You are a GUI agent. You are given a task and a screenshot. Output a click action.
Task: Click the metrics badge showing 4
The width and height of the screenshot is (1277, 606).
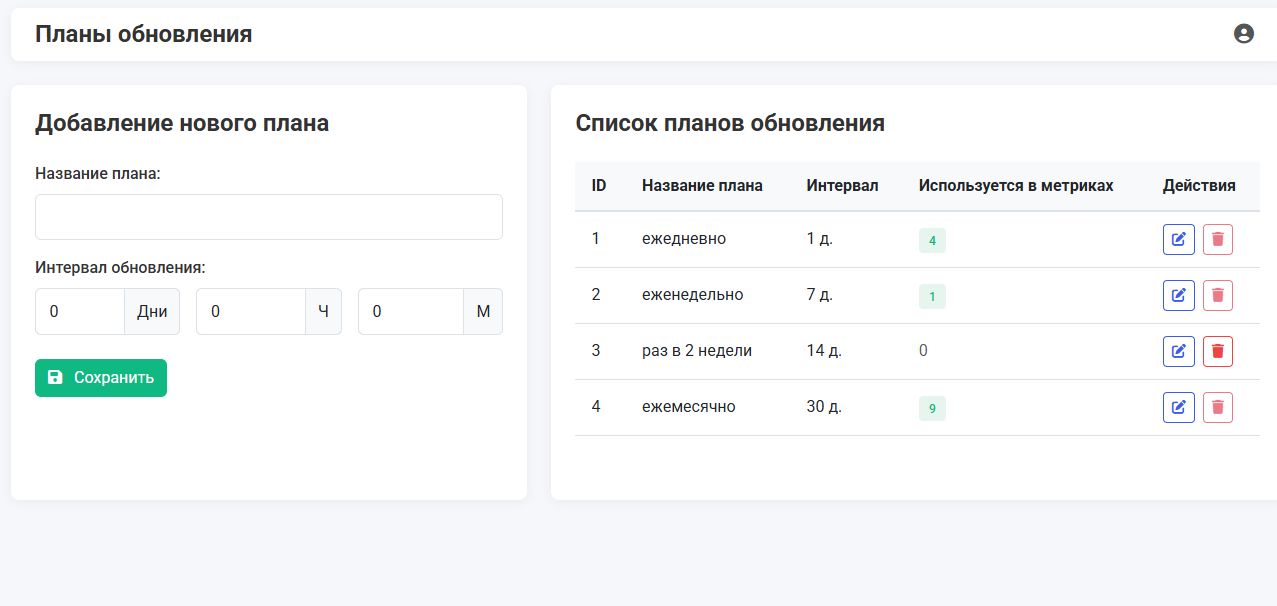(932, 241)
